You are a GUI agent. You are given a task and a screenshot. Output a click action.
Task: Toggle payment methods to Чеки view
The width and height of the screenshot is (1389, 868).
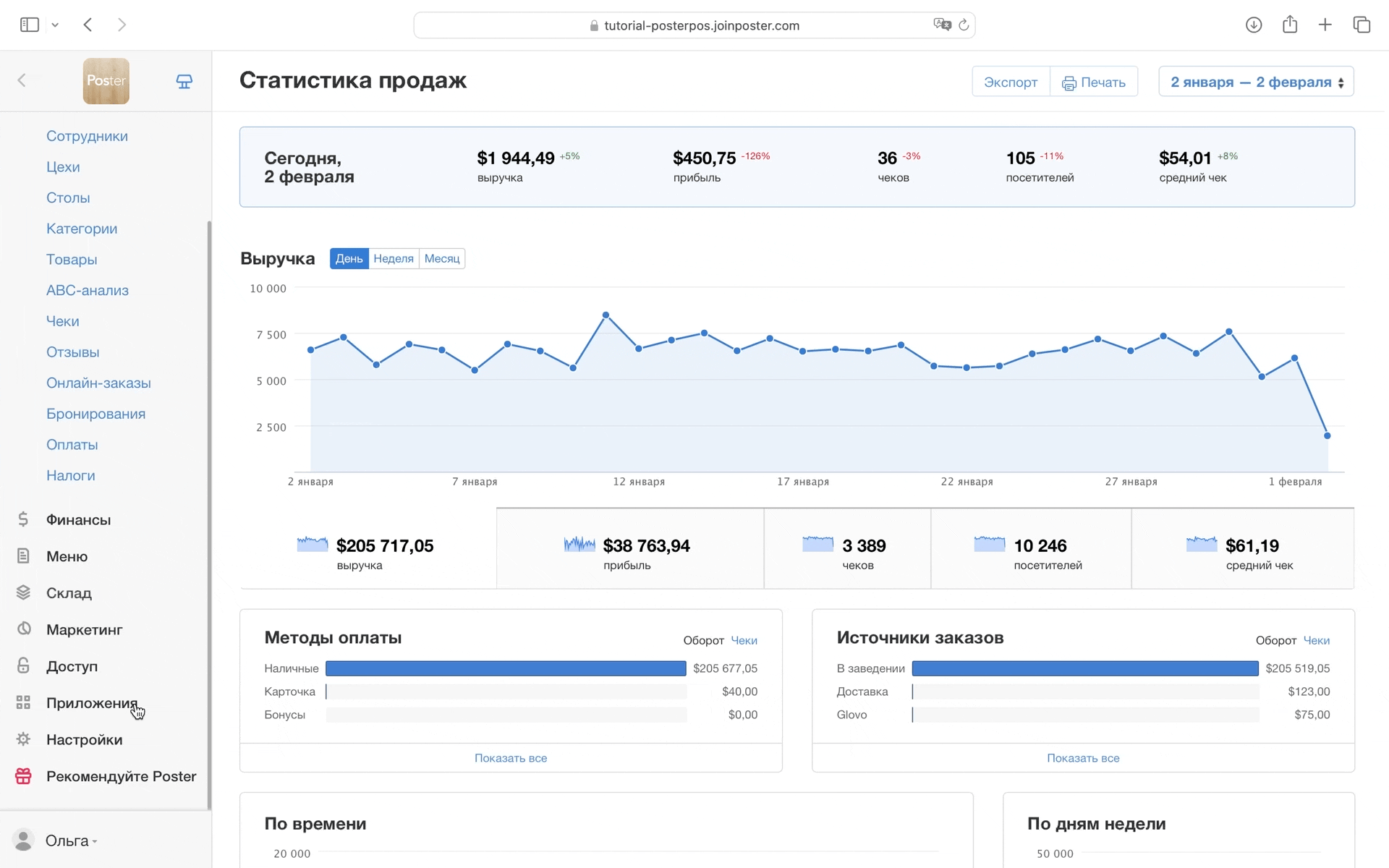pos(744,640)
